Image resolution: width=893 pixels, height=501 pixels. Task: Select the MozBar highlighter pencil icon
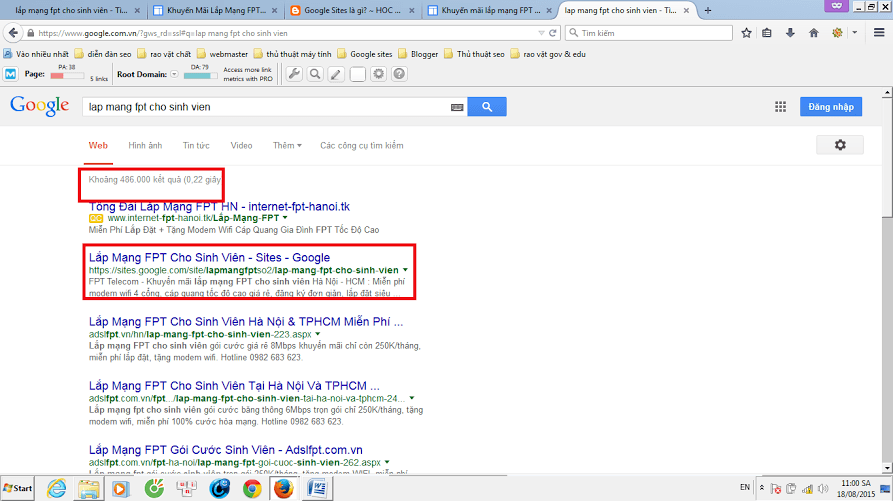[336, 74]
